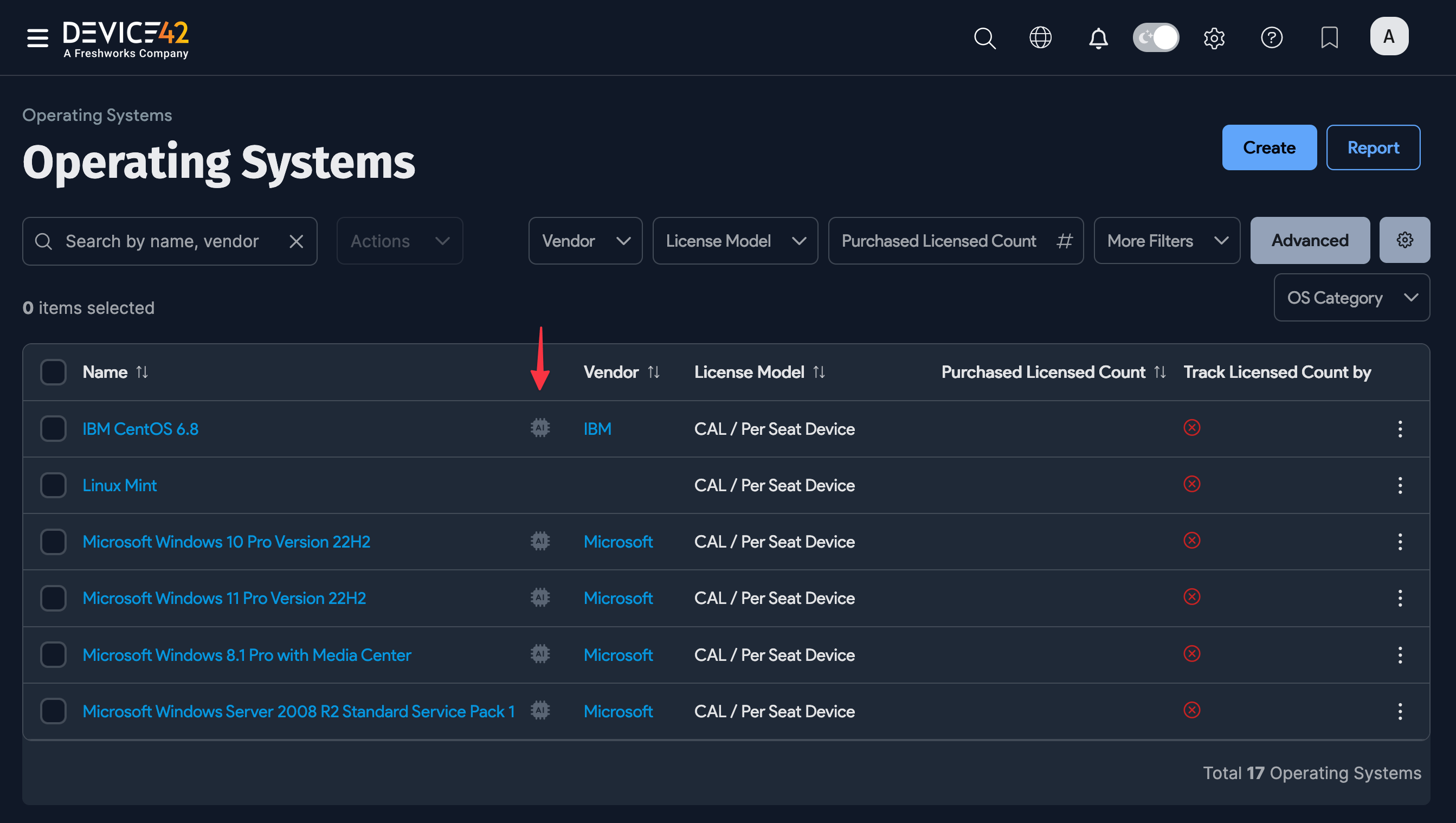
Task: Open table column settings gear
Action: tap(1405, 240)
